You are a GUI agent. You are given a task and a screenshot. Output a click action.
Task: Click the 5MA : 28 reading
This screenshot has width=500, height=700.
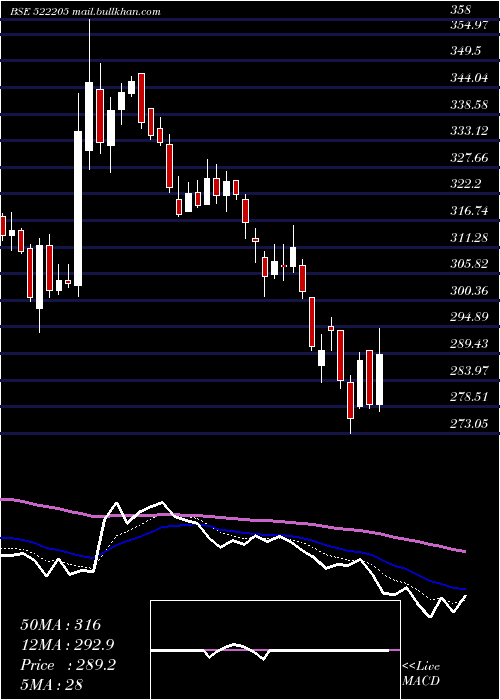point(52,685)
